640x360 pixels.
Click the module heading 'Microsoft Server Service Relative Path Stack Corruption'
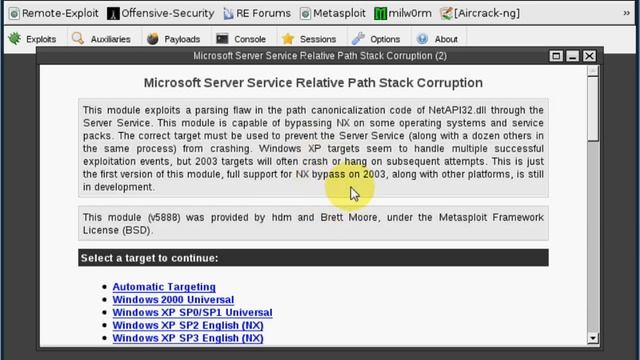pyautogui.click(x=313, y=83)
